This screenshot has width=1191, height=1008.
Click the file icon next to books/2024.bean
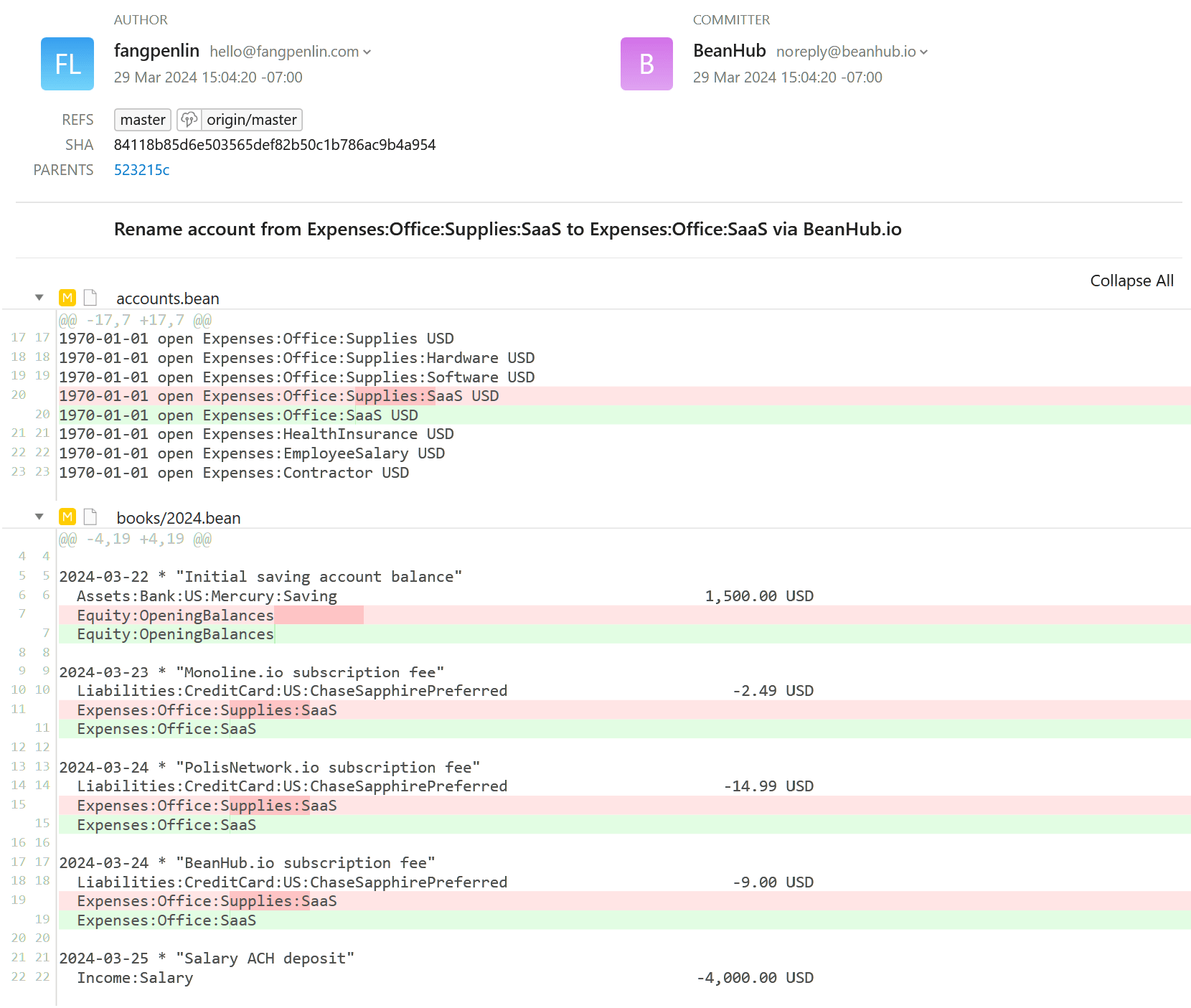coord(90,517)
